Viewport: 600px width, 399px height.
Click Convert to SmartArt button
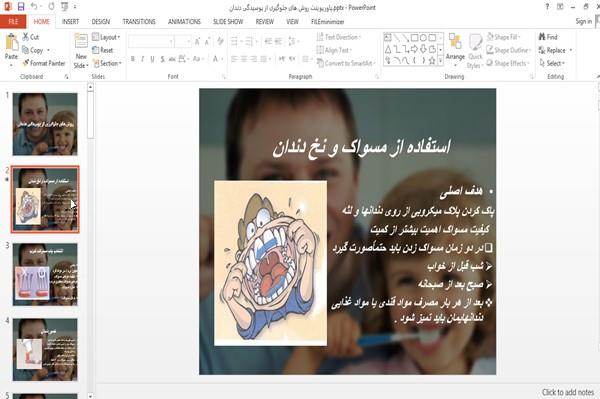click(346, 63)
